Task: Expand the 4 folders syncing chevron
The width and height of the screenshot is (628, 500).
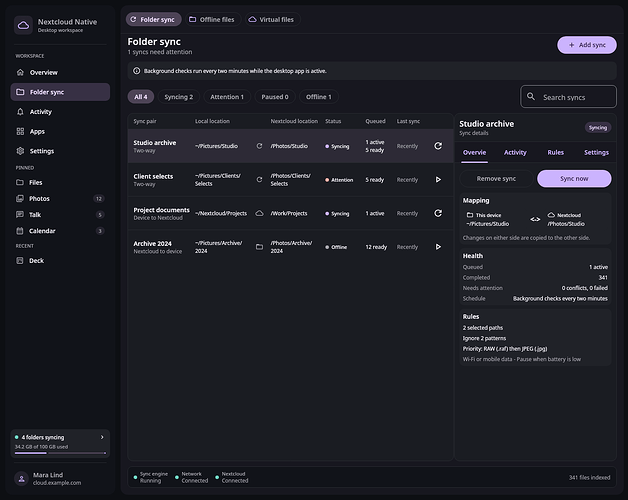Action: pyautogui.click(x=102, y=437)
